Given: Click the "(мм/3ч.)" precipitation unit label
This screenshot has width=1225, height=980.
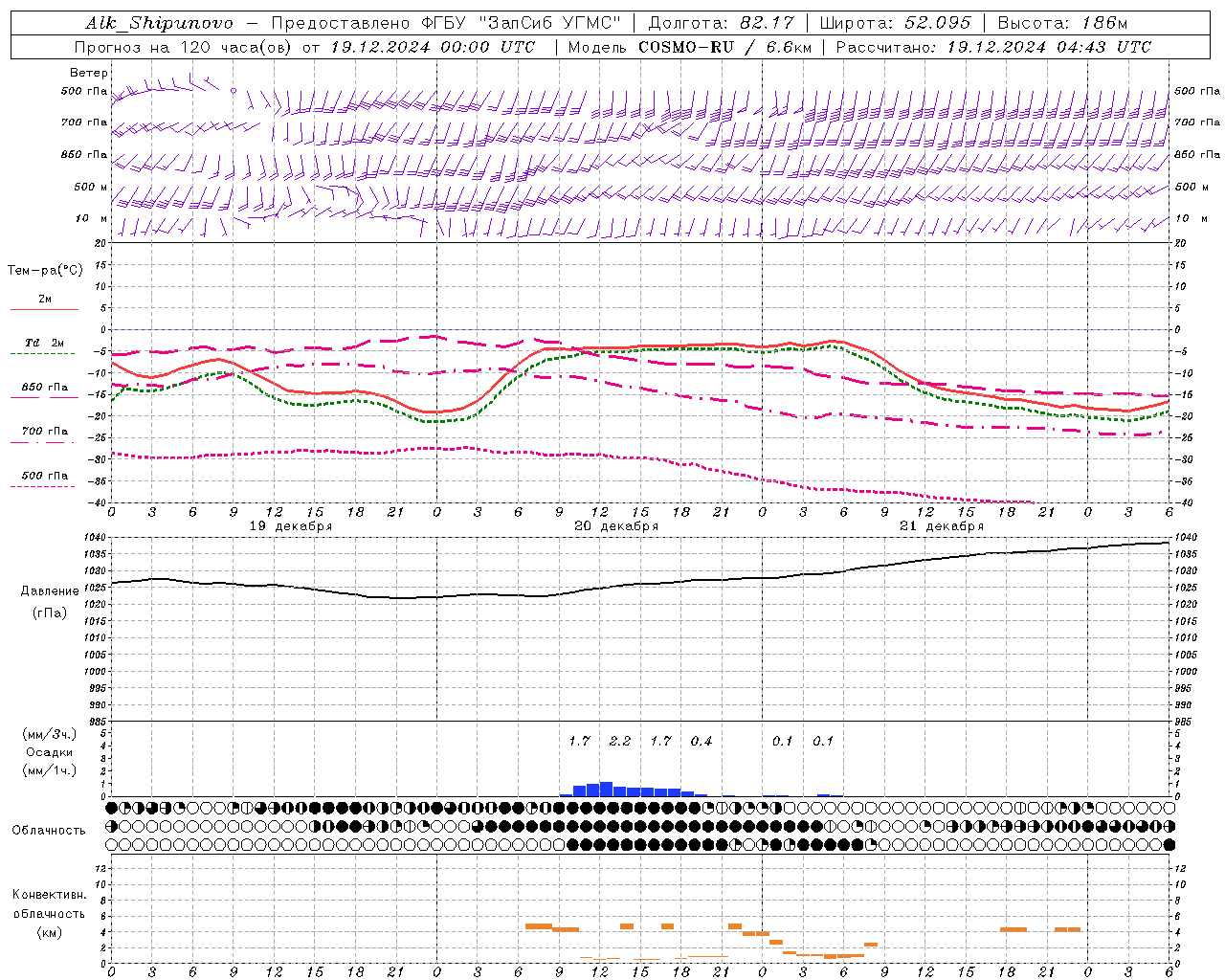Looking at the screenshot, I should coord(50,734).
